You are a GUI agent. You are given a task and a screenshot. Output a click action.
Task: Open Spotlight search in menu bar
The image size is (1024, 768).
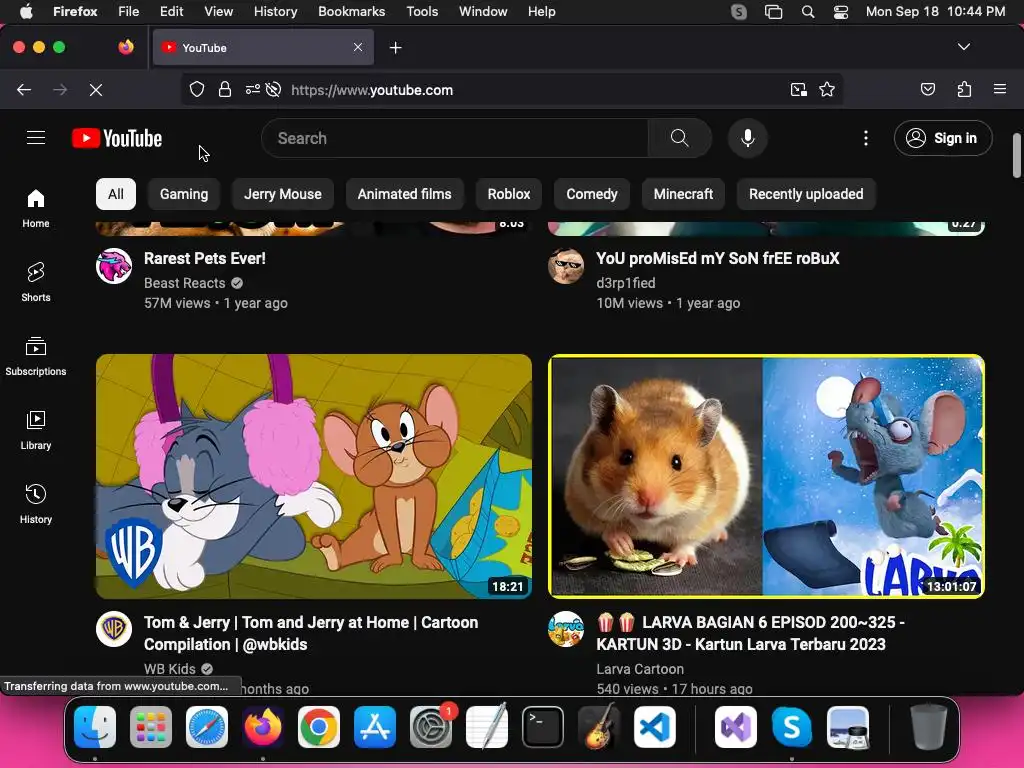coord(808,12)
